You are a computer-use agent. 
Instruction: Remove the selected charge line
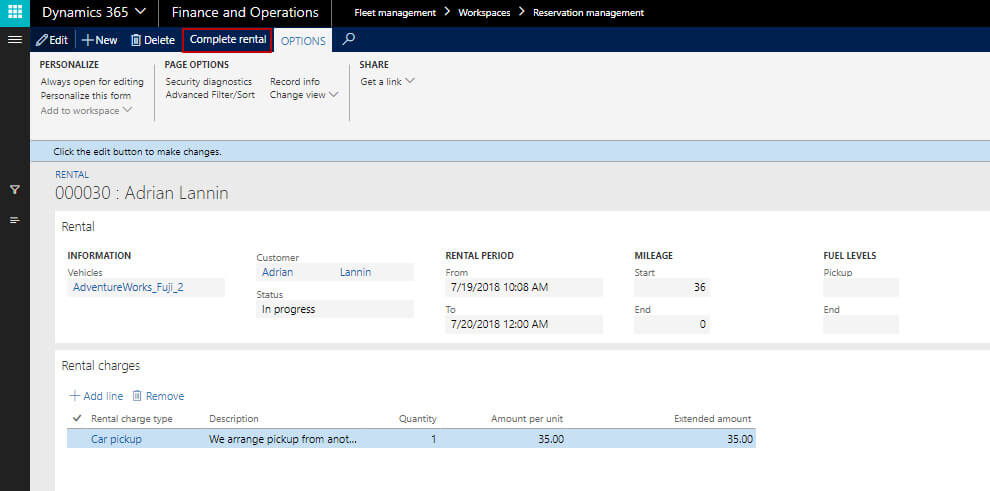158,396
